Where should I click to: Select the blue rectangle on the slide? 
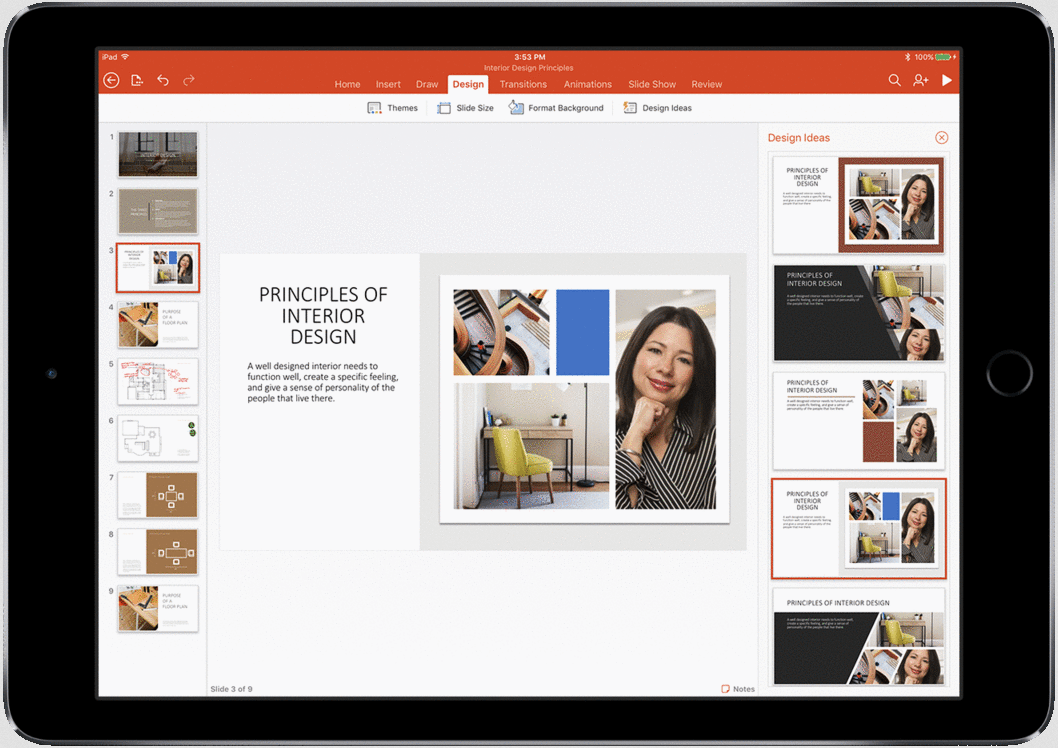tap(582, 332)
